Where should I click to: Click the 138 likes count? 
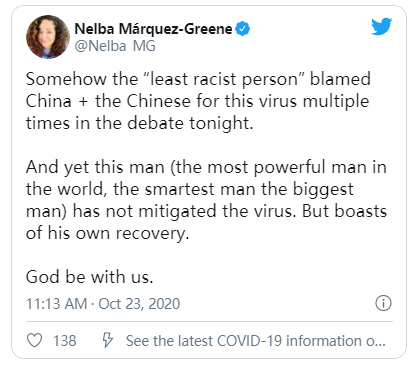65,341
